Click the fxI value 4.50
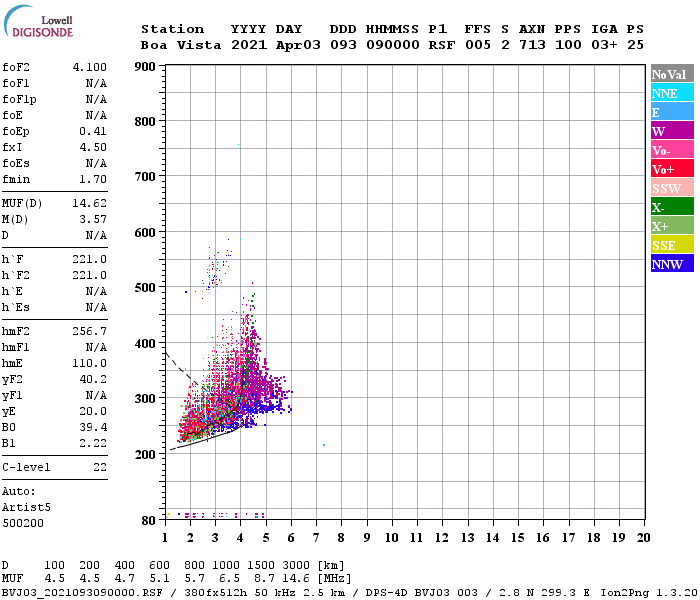The width and height of the screenshot is (700, 600). tap(93, 147)
